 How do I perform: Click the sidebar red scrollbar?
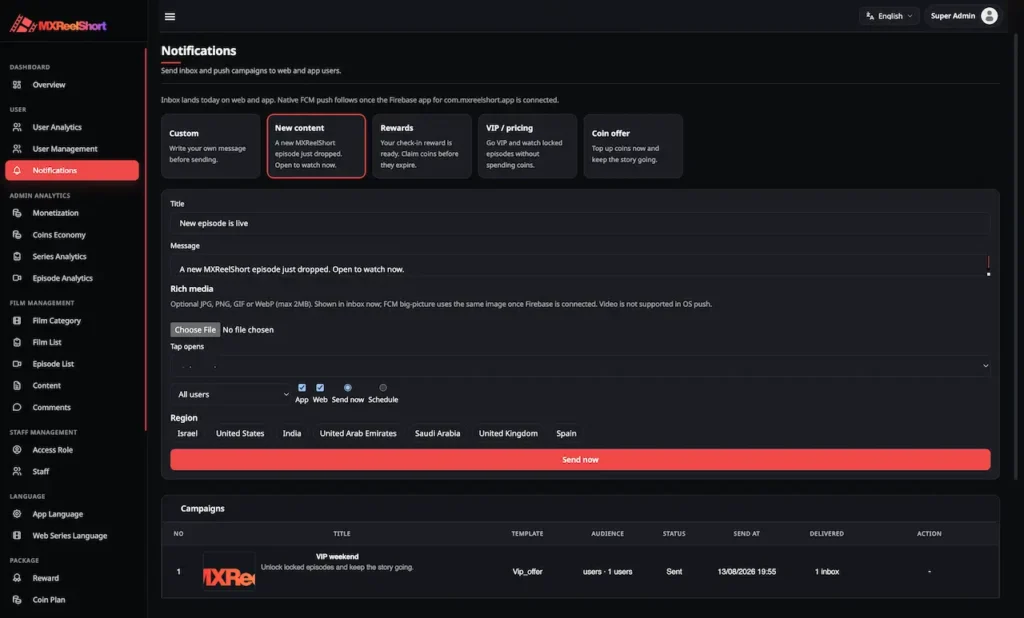coord(146,238)
